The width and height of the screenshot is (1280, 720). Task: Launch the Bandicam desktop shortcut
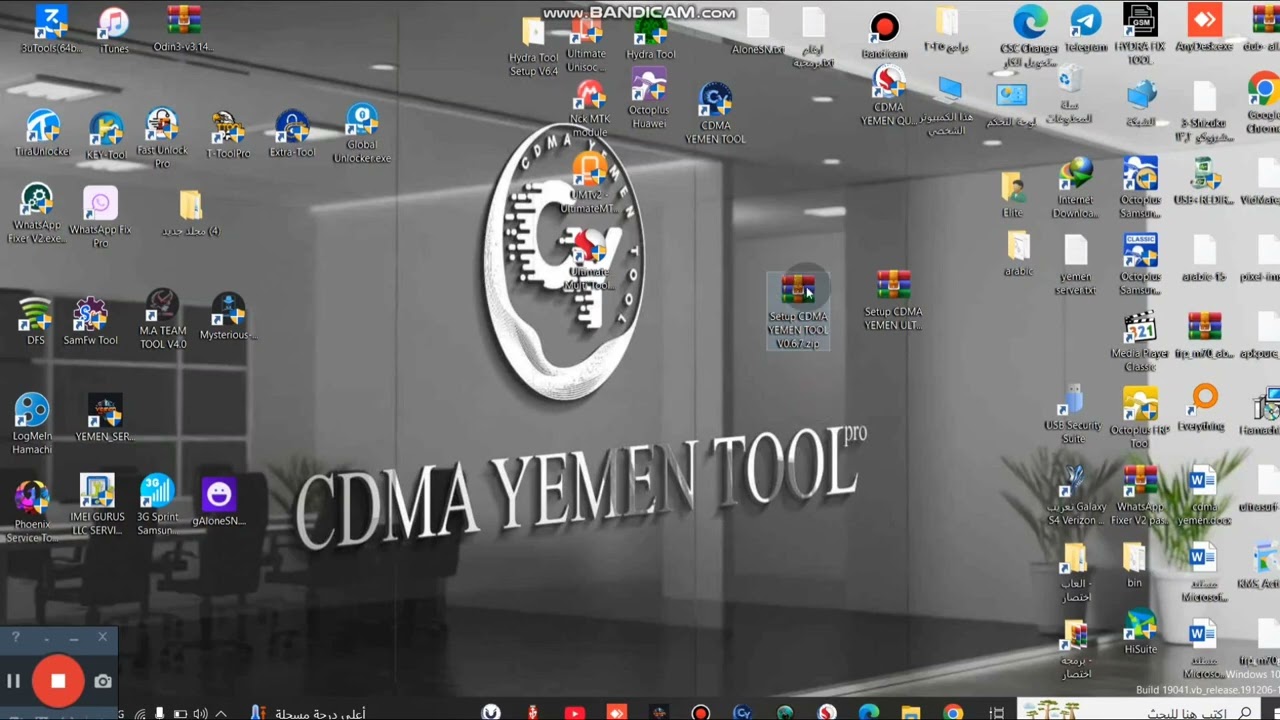click(x=884, y=35)
